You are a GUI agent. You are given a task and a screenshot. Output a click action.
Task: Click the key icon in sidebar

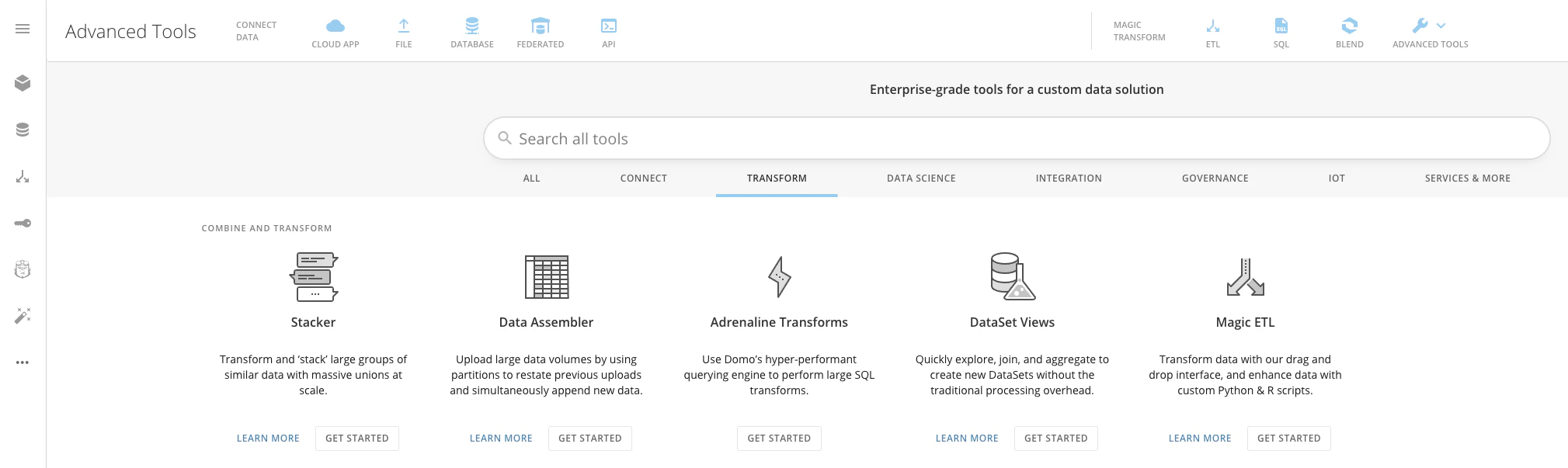[x=23, y=223]
